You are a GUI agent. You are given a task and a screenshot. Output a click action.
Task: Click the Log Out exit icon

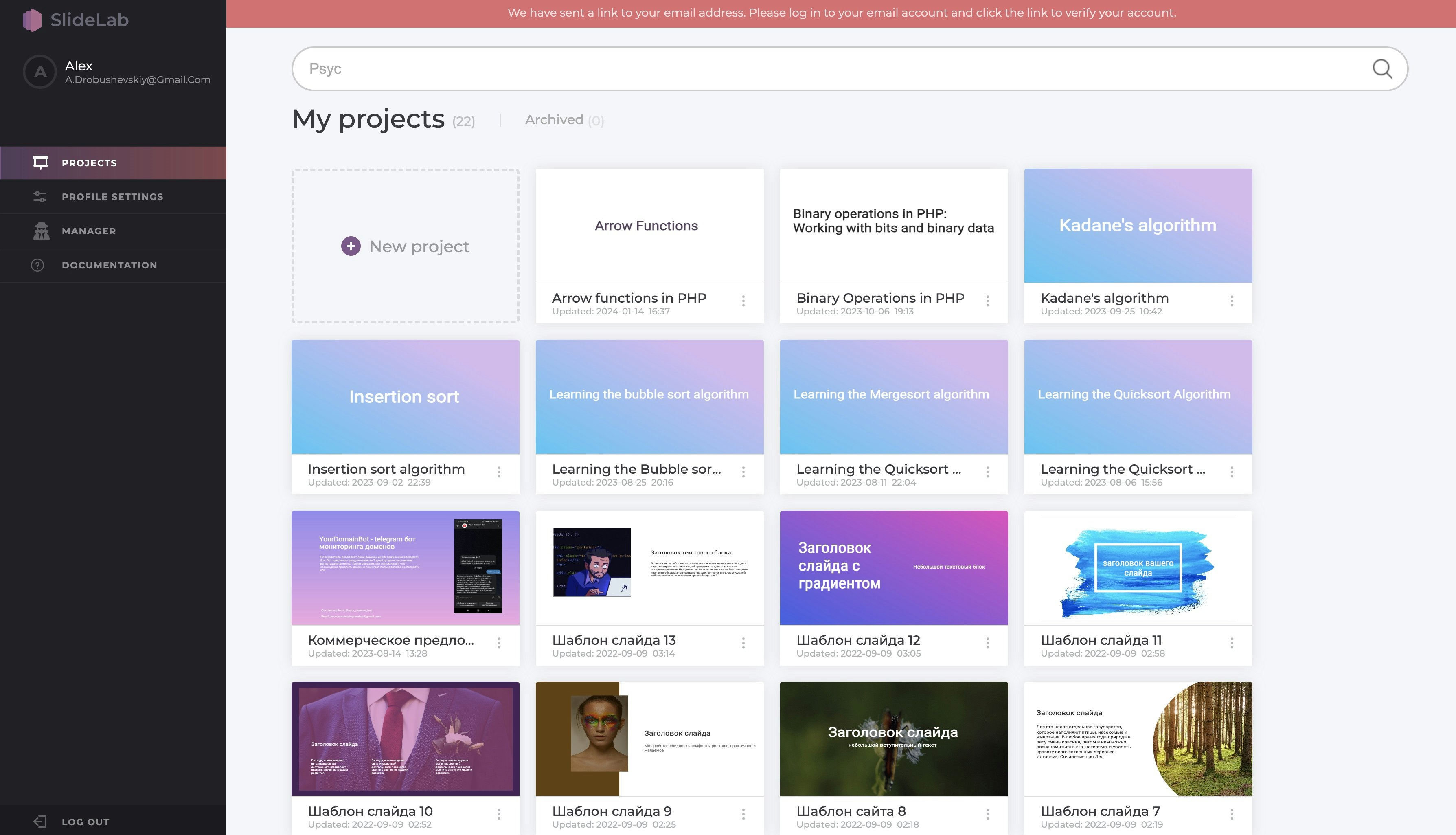pos(39,821)
